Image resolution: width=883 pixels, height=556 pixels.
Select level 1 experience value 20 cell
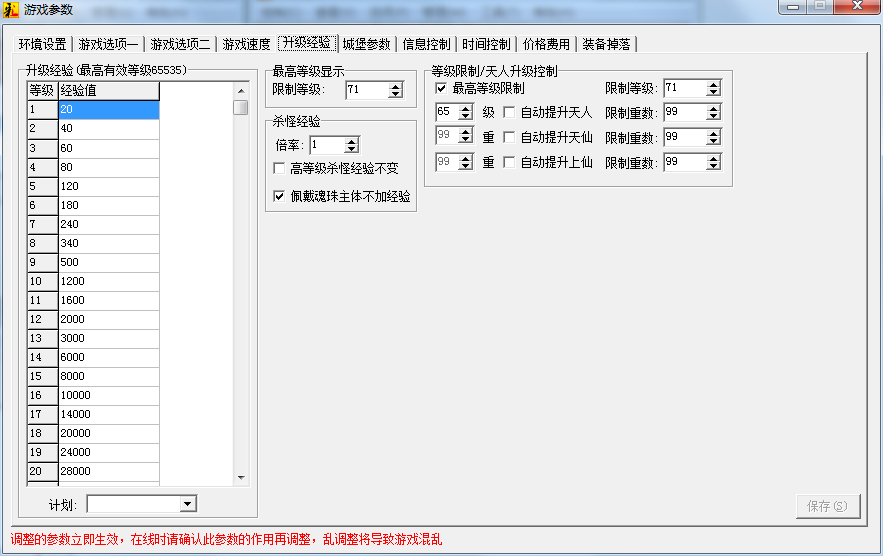pos(108,110)
